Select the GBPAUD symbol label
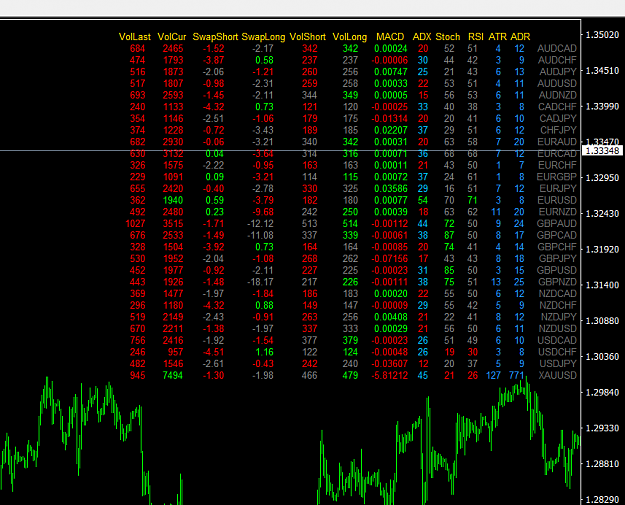 pyautogui.click(x=557, y=224)
